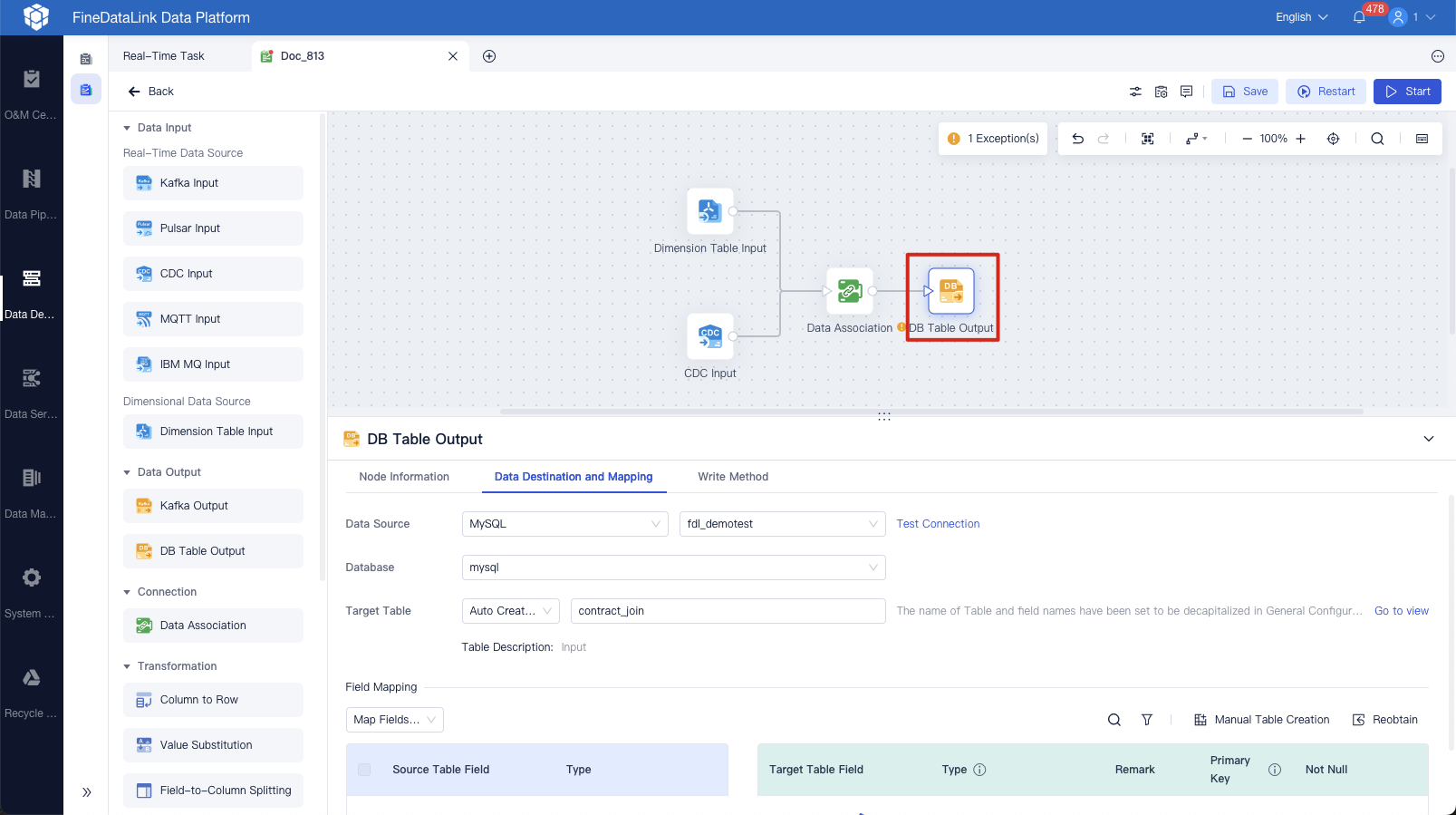
Task: Select DB Table Output node on canvas
Action: click(x=951, y=291)
